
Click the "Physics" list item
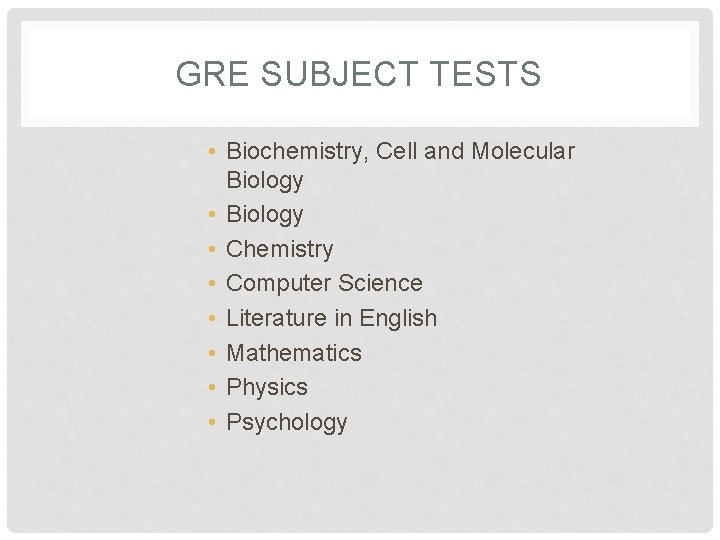click(267, 387)
